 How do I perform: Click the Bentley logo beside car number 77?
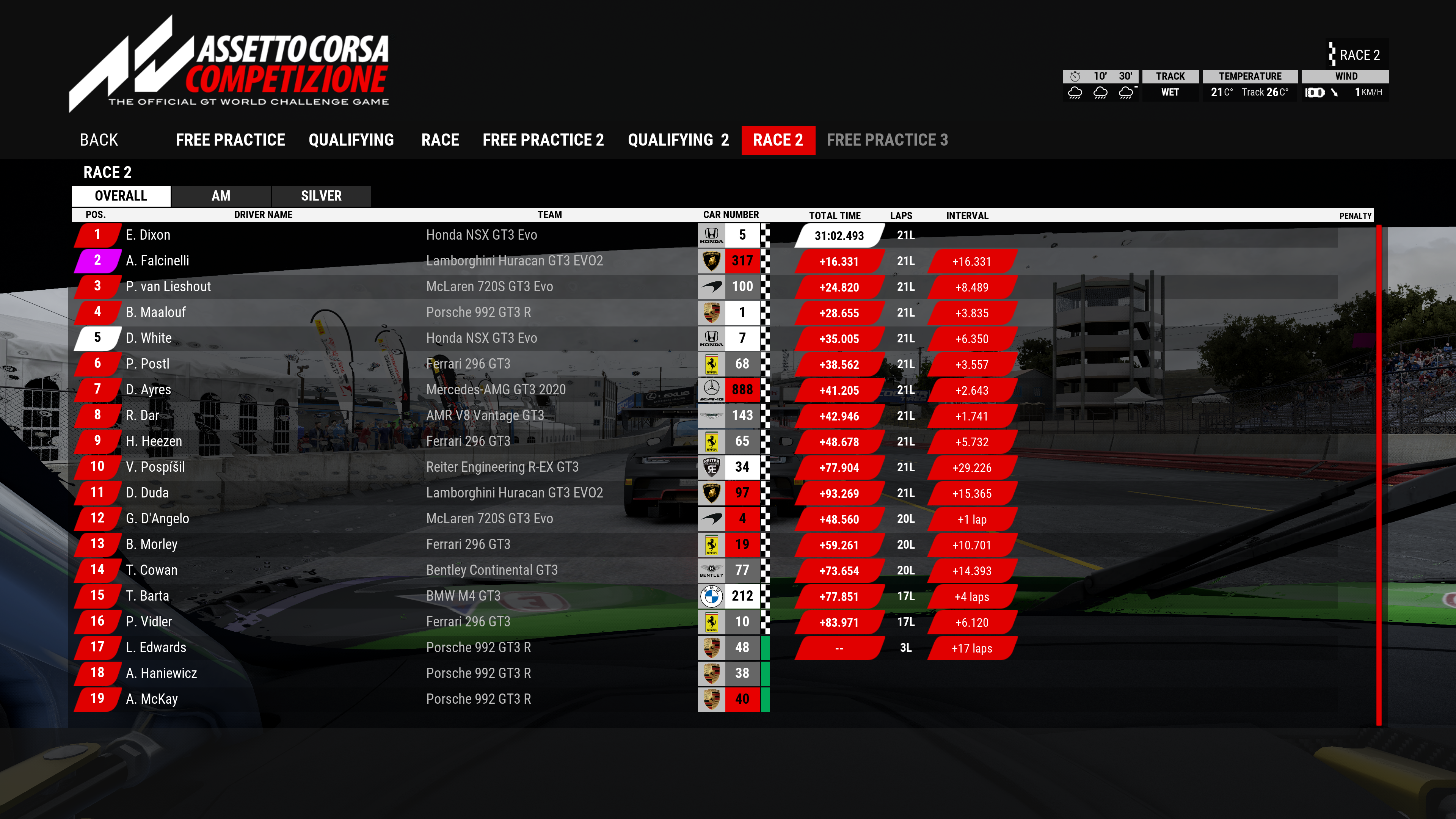pos(711,570)
